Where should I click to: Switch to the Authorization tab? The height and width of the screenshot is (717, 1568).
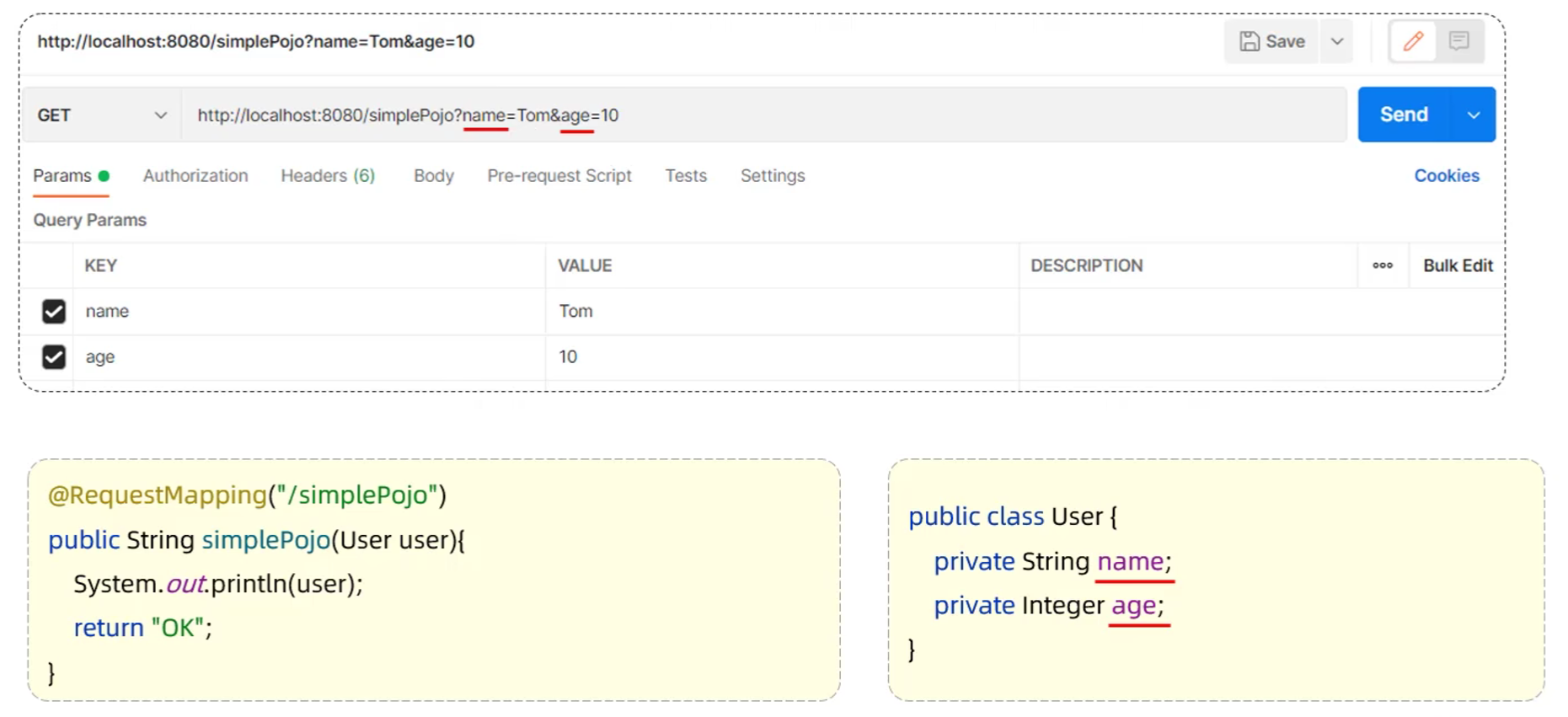coord(195,176)
